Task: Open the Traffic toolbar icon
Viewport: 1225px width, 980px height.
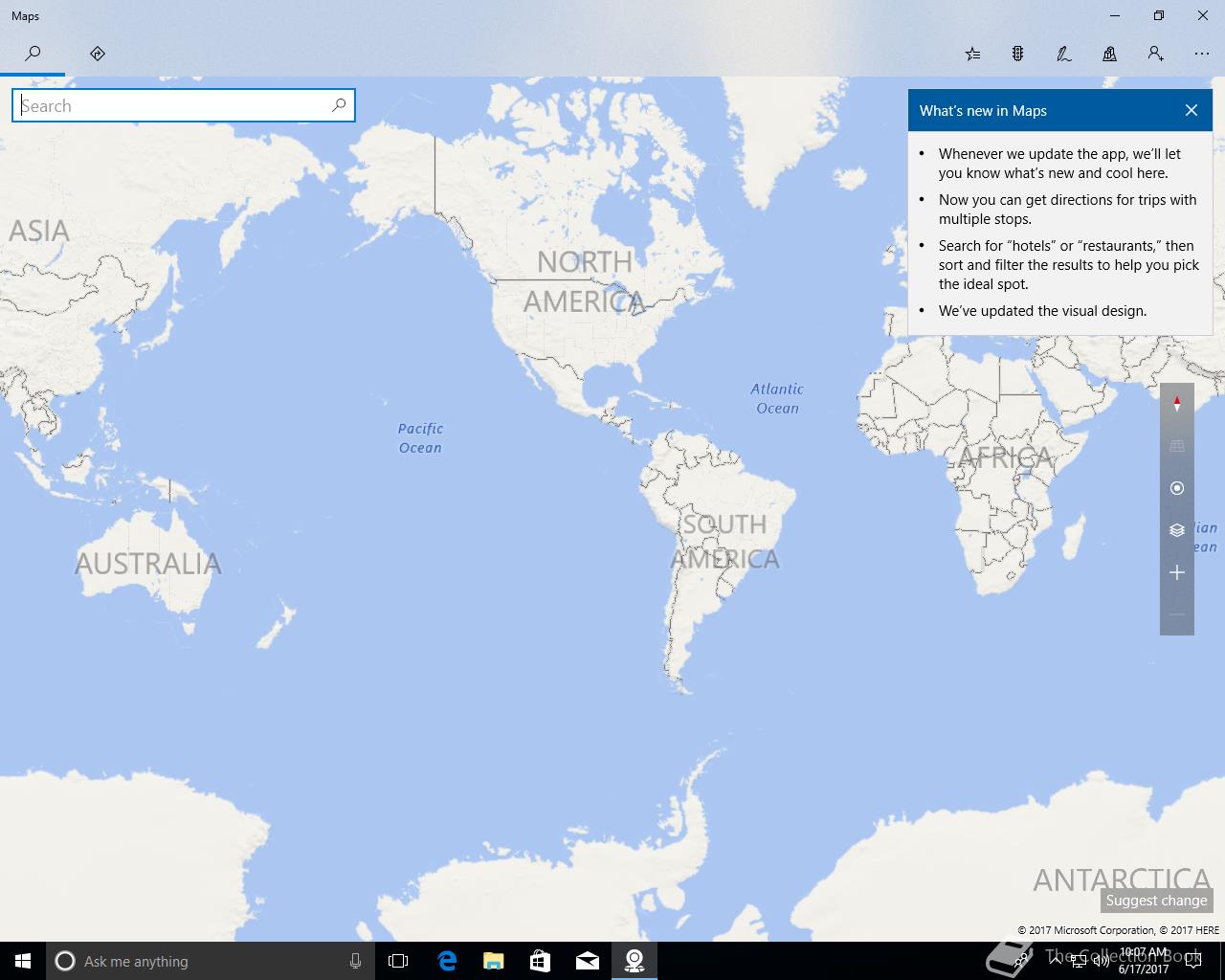Action: pos(1017,54)
